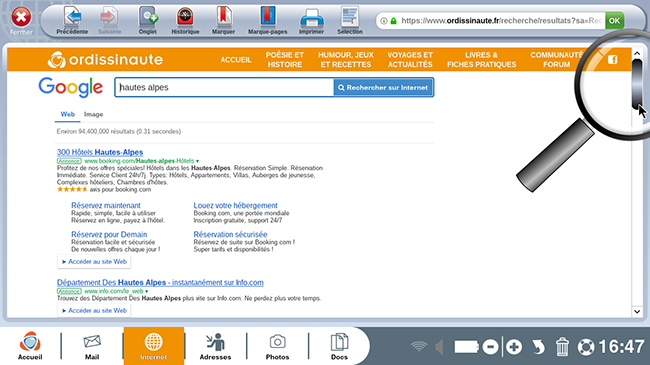Switch to the Image results tab
This screenshot has width=650, height=365.
click(x=93, y=114)
